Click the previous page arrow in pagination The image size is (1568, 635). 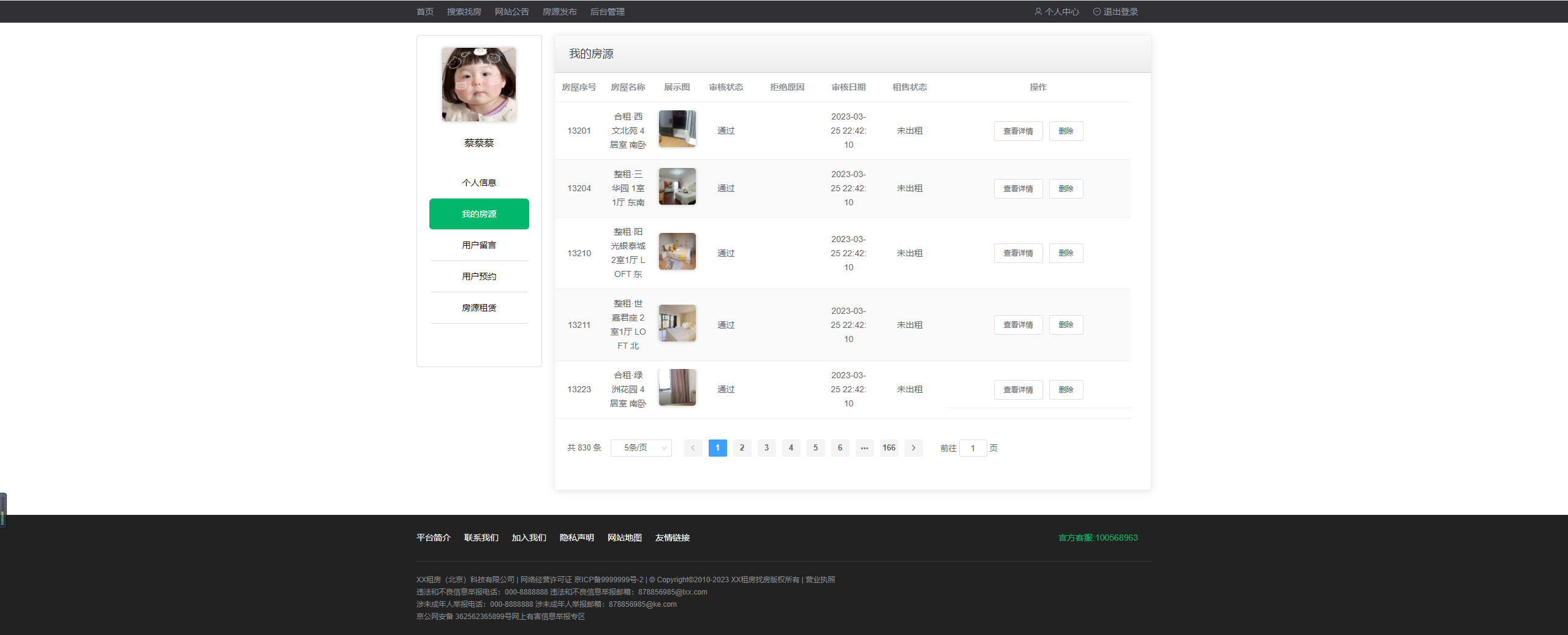tap(693, 448)
